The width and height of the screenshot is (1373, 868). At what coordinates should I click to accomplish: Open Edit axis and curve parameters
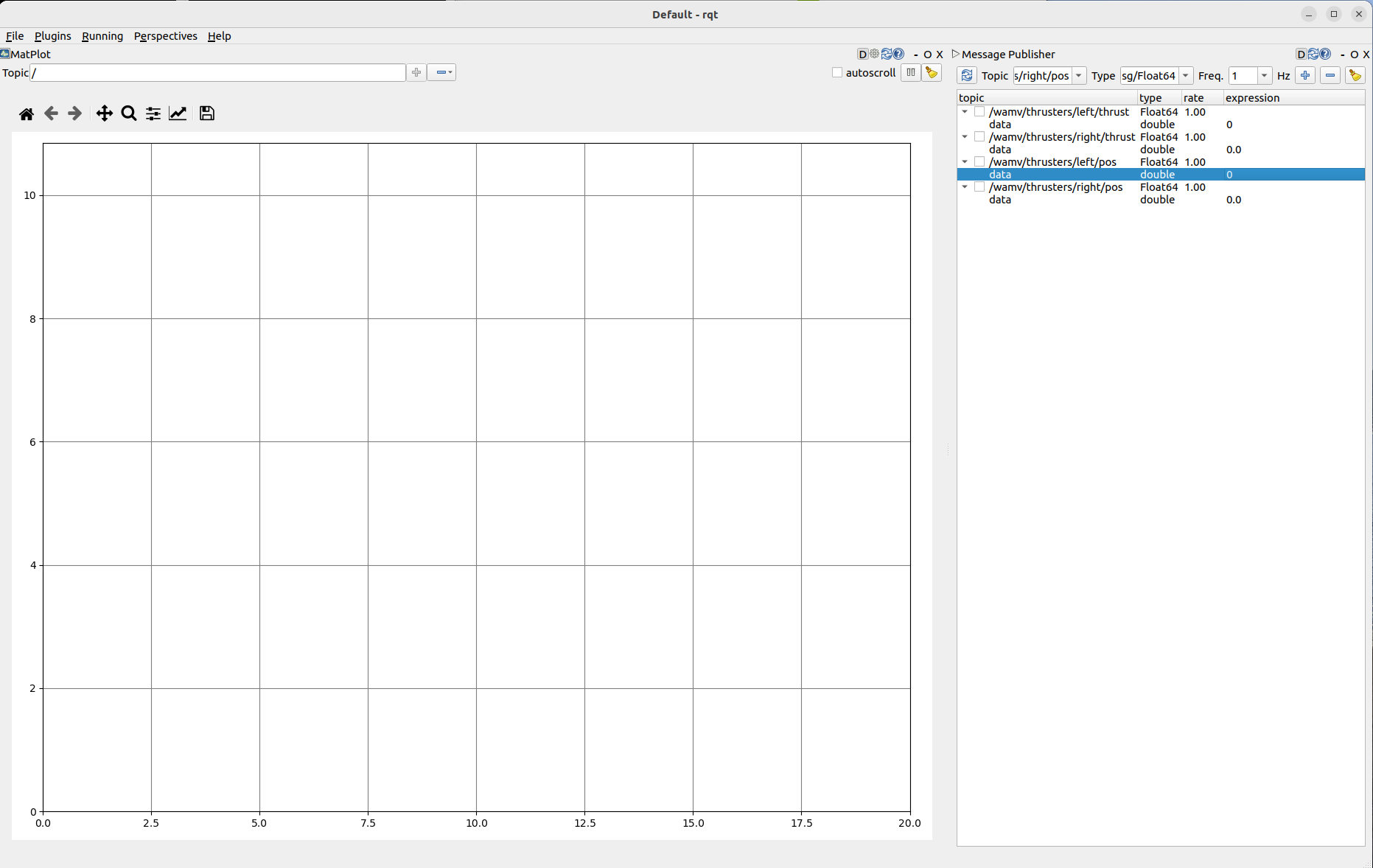click(178, 113)
